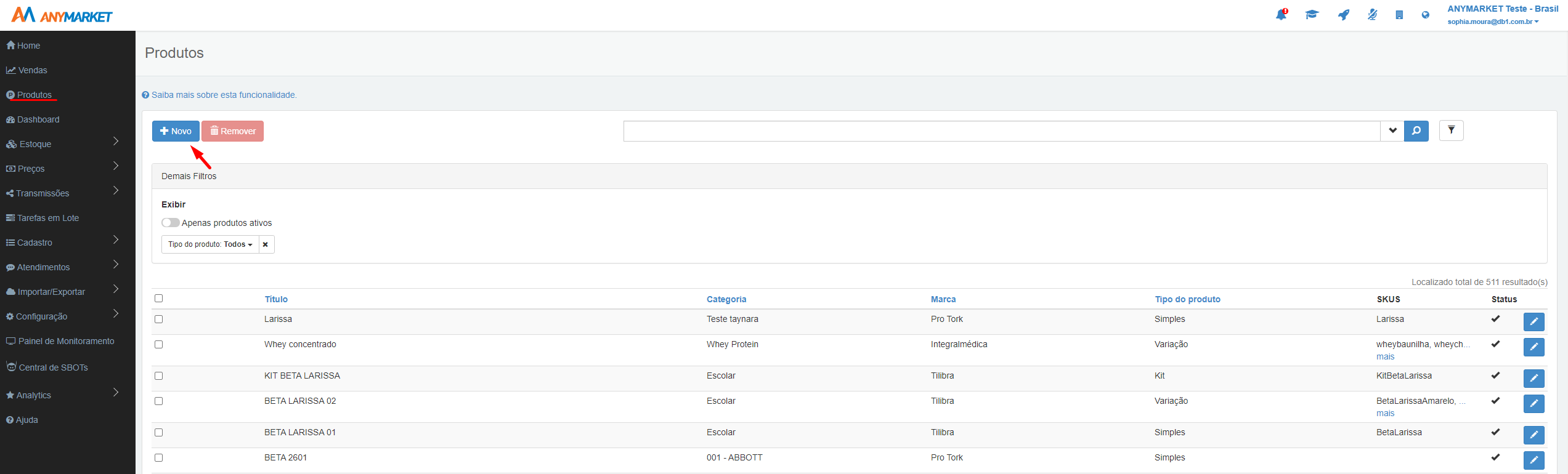Viewport: 1568px width, 474px height.
Task: Expand the Configuração sidebar menu
Action: tap(116, 314)
